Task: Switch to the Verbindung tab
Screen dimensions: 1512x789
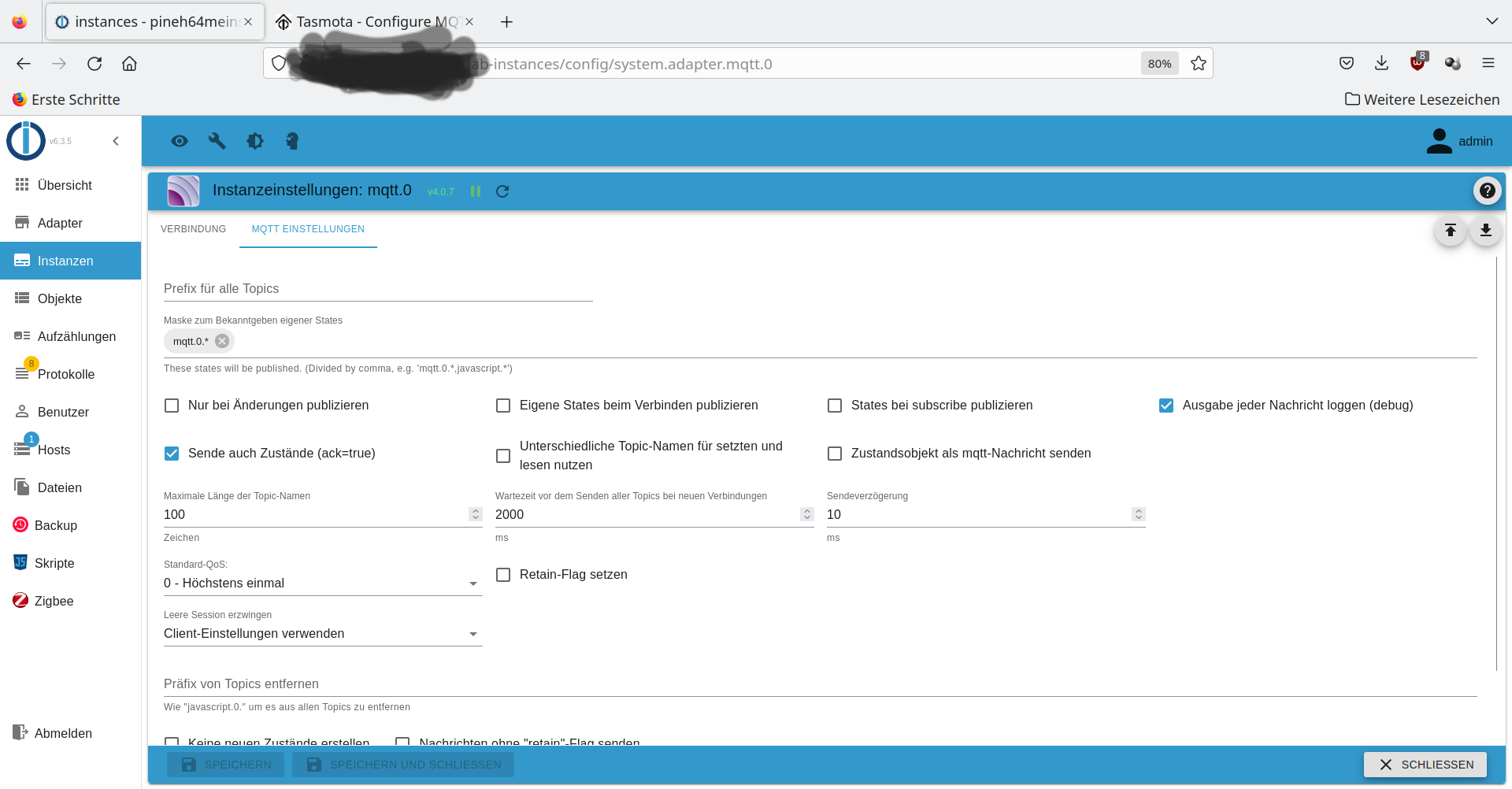Action: coord(193,229)
